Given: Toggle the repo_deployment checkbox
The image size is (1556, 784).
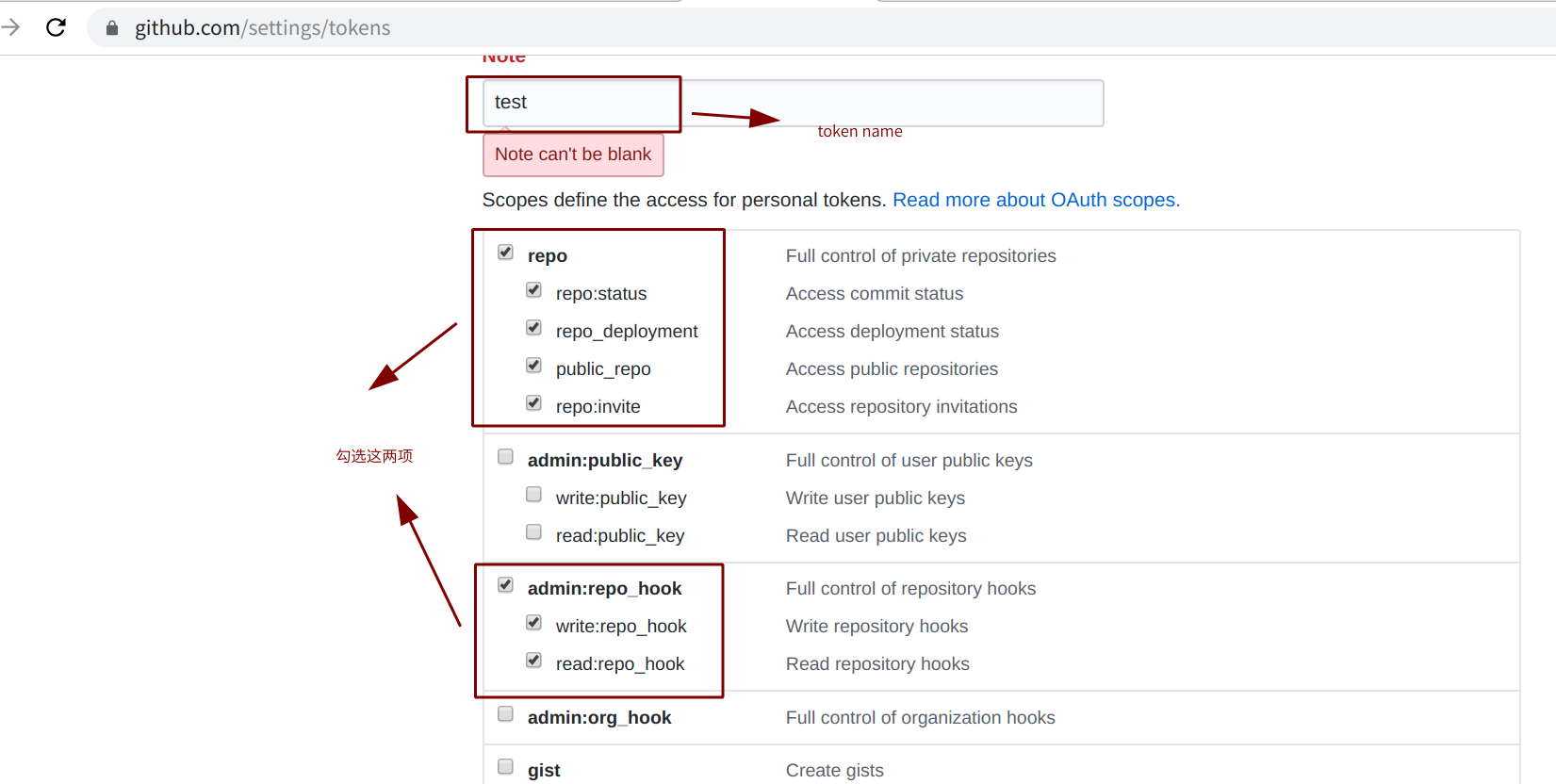Looking at the screenshot, I should click(534, 328).
